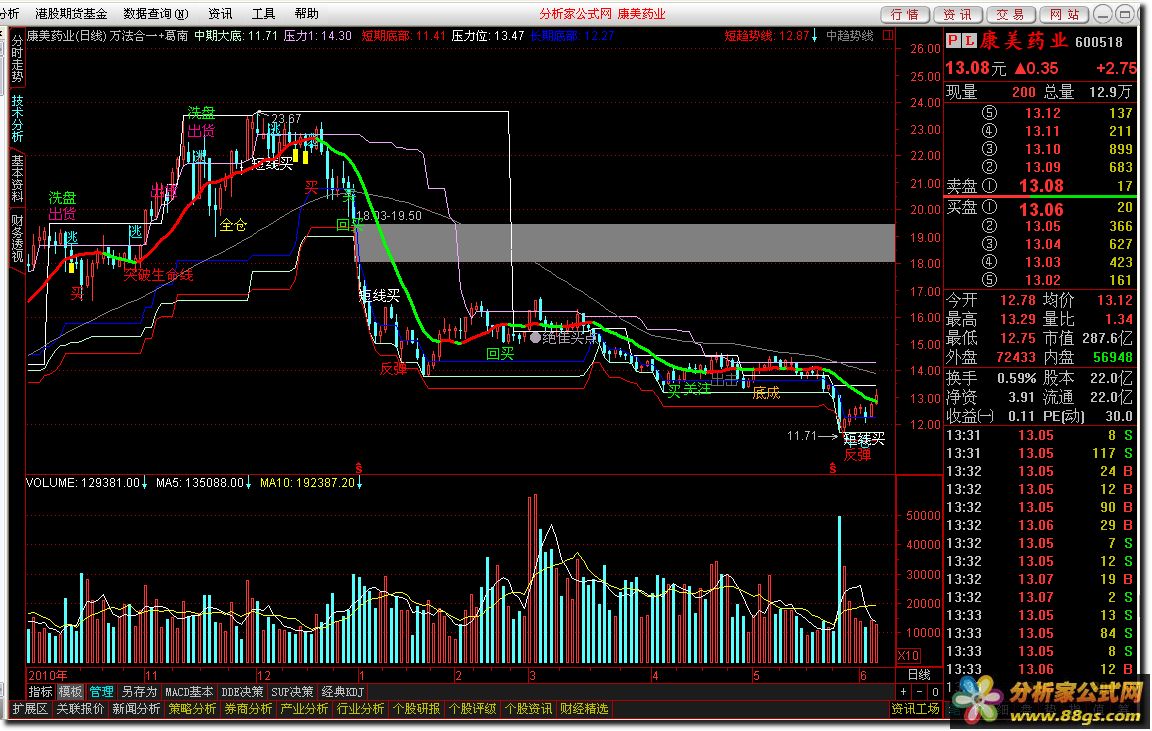Click the 今开 value 12.78

(x=1018, y=300)
